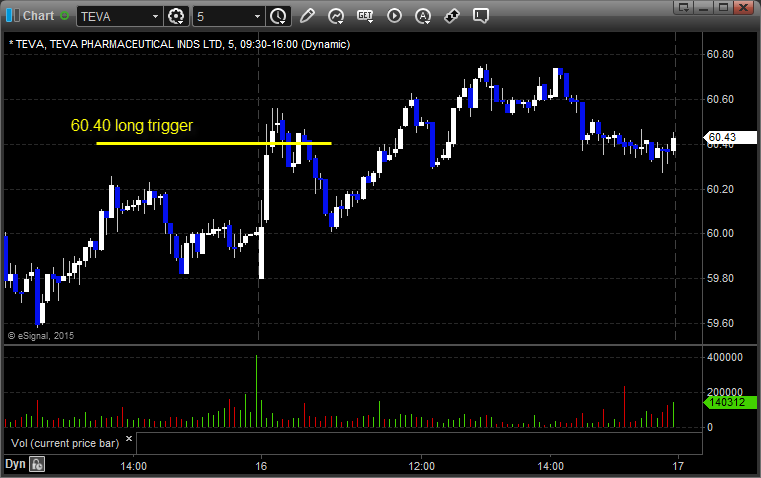
Task: Open the time template clock menu
Action: click(279, 16)
